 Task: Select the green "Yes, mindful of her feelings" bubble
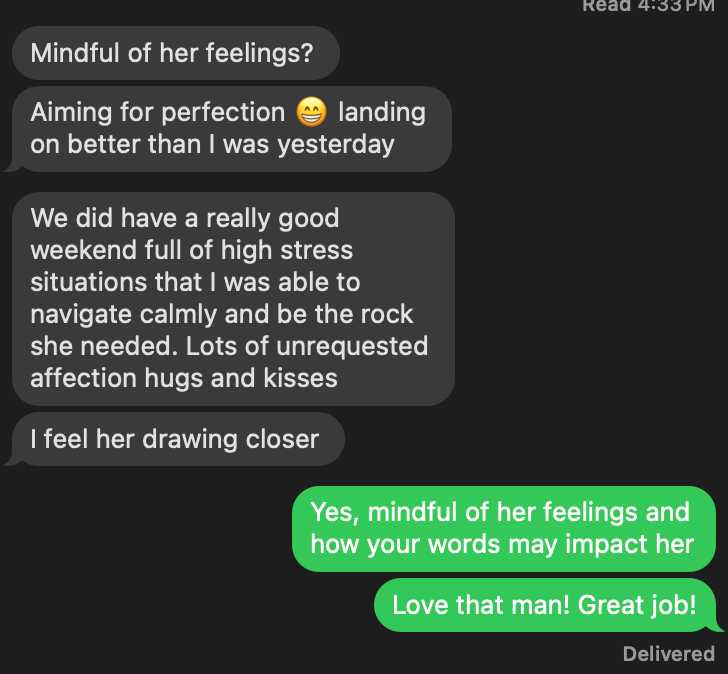click(501, 528)
